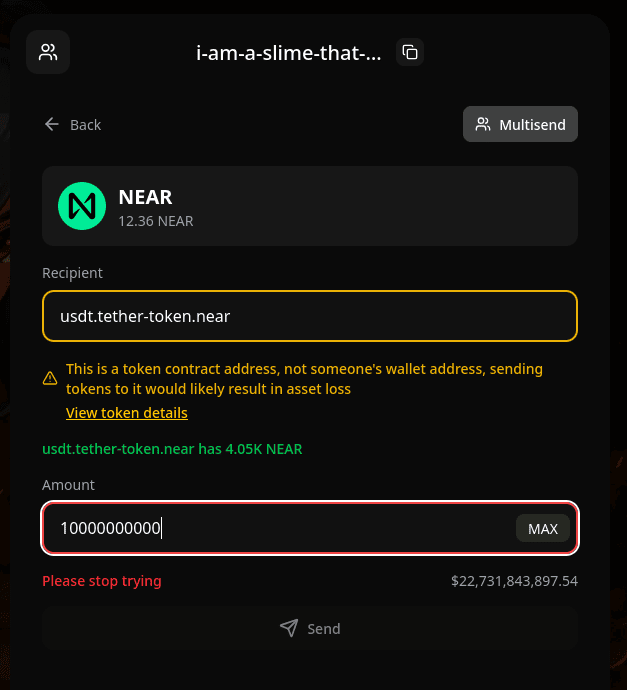Click the dollar value estimate
The width and height of the screenshot is (627, 690).
tap(514, 581)
